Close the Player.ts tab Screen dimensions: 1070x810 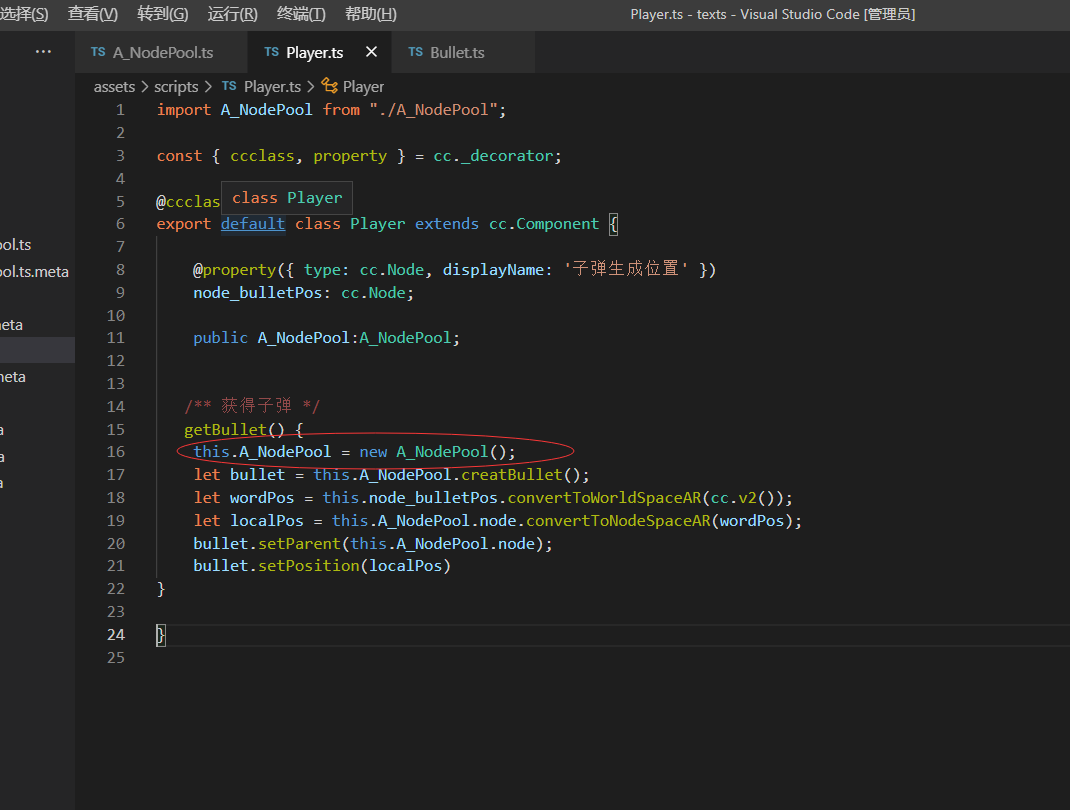371,52
